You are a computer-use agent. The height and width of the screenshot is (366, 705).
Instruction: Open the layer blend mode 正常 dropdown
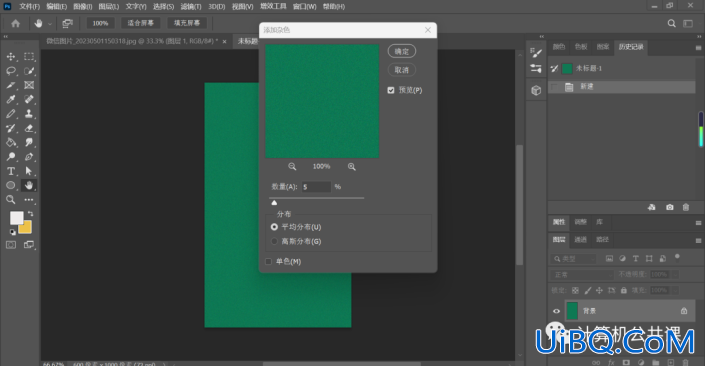[582, 274]
